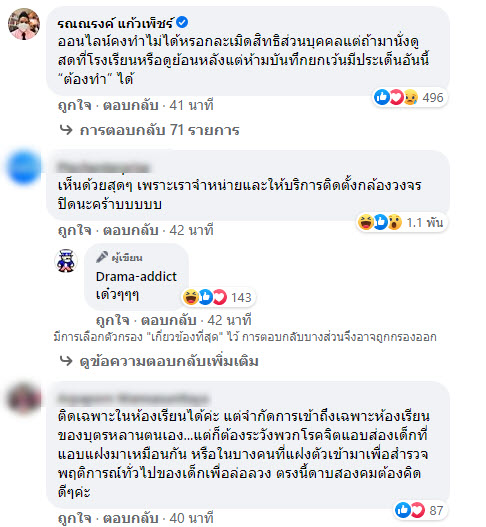Like the CCTV installer comment
Image resolution: width=486 pixels, height=527 pixels.
pos(75,230)
